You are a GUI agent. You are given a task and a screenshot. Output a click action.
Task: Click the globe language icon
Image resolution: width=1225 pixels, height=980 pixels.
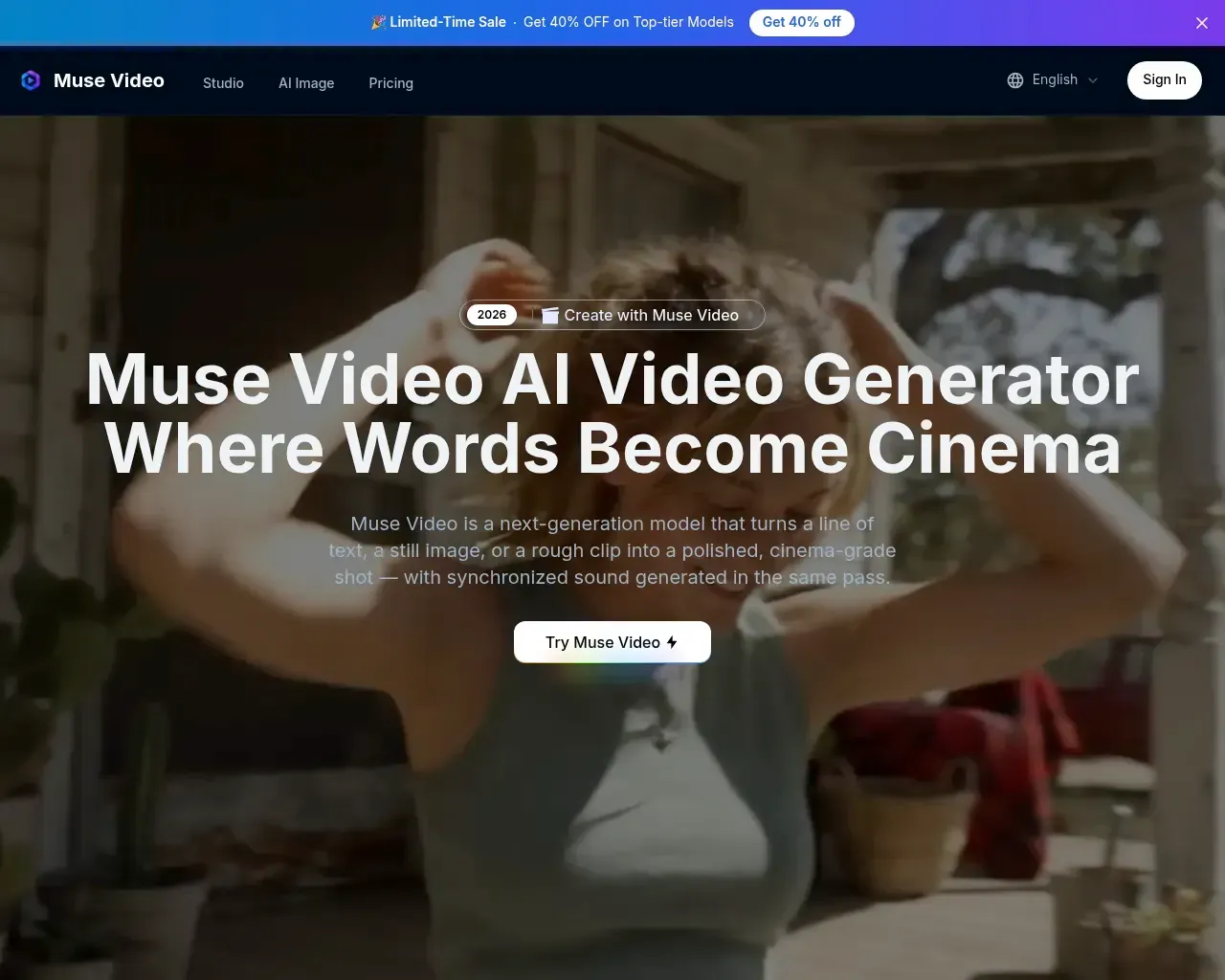coord(1015,80)
